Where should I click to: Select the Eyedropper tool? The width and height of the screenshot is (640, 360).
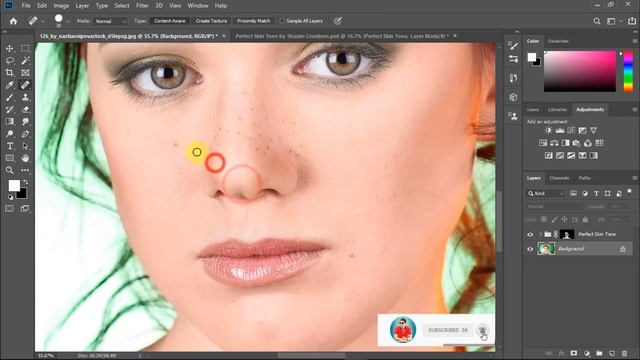coord(10,85)
